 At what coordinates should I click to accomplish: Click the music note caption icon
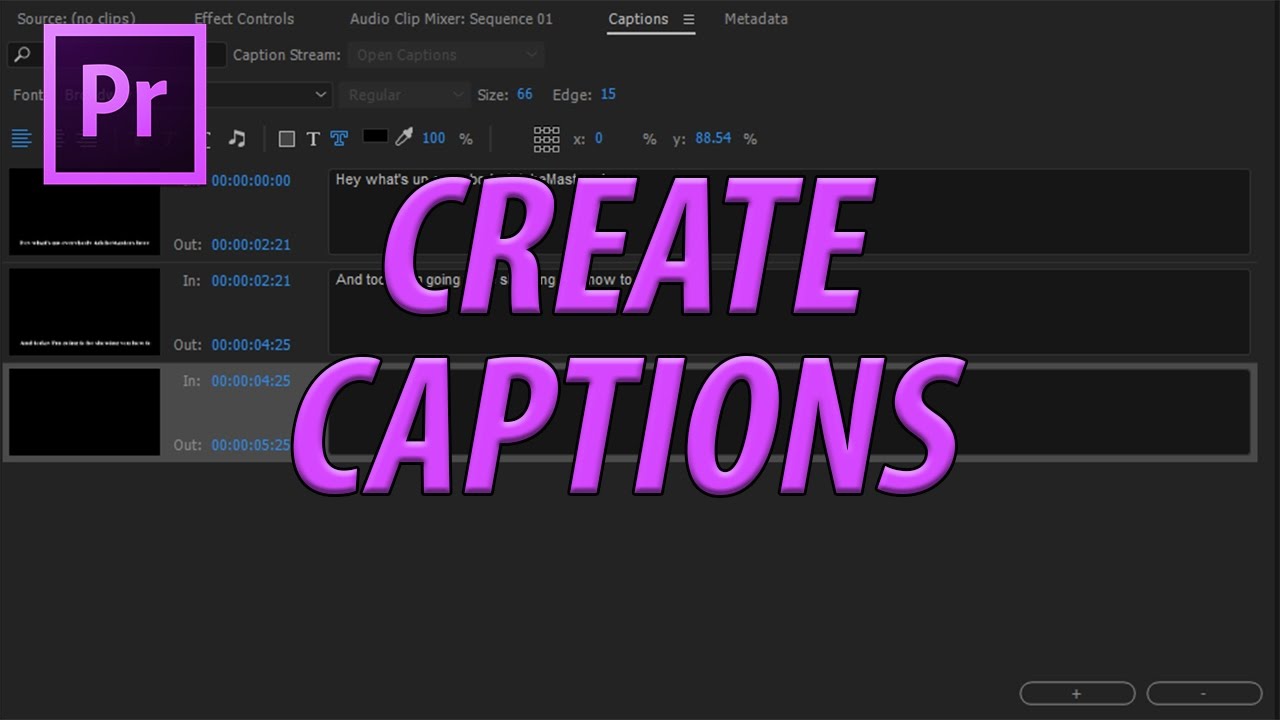click(237, 138)
